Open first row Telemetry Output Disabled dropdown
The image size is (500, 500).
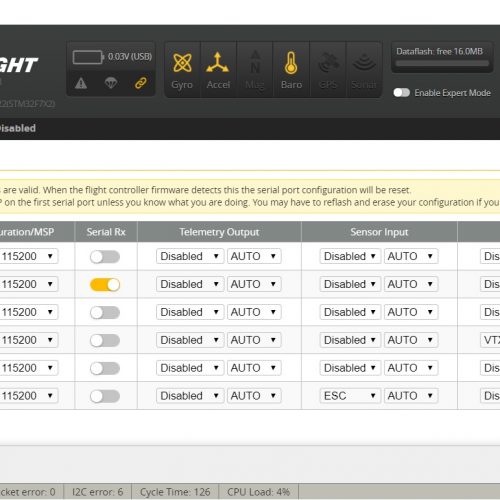tap(189, 256)
